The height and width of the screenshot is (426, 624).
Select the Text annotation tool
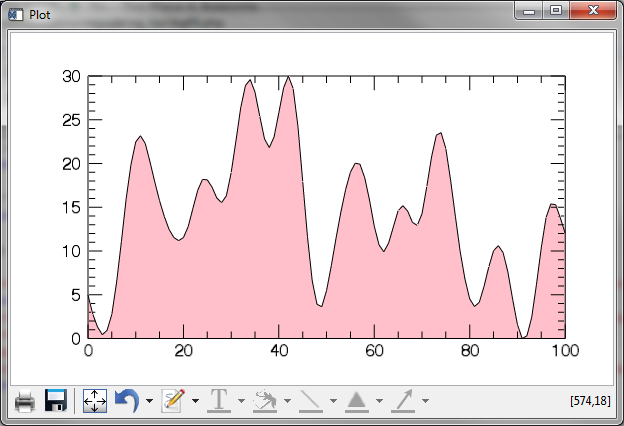219,401
